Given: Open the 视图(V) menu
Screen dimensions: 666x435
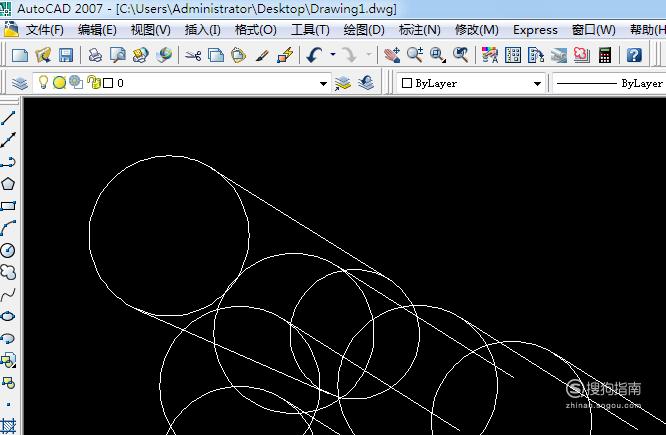Looking at the screenshot, I should tap(151, 30).
